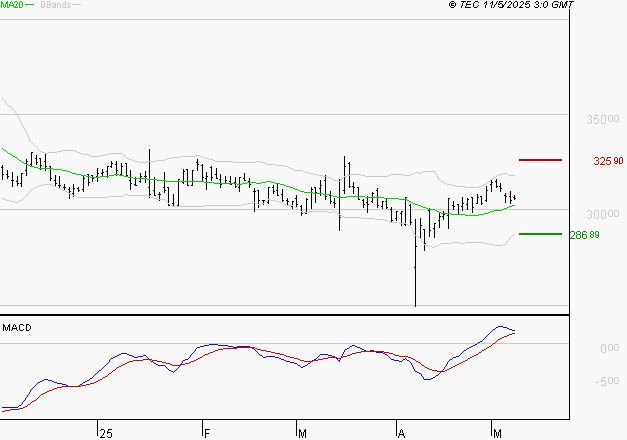Select the red resistance line marker
This screenshot has height=440, width=627.
click(x=540, y=160)
